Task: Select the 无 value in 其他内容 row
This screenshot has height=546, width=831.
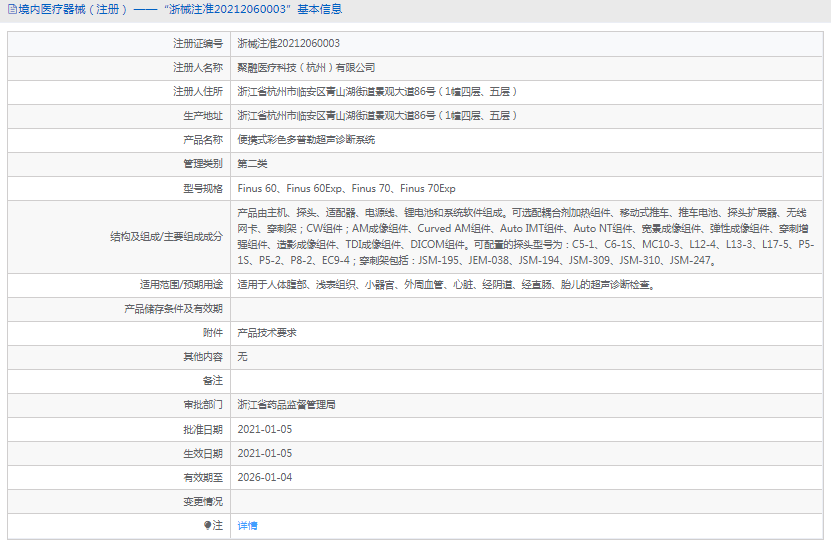Action: pos(242,357)
